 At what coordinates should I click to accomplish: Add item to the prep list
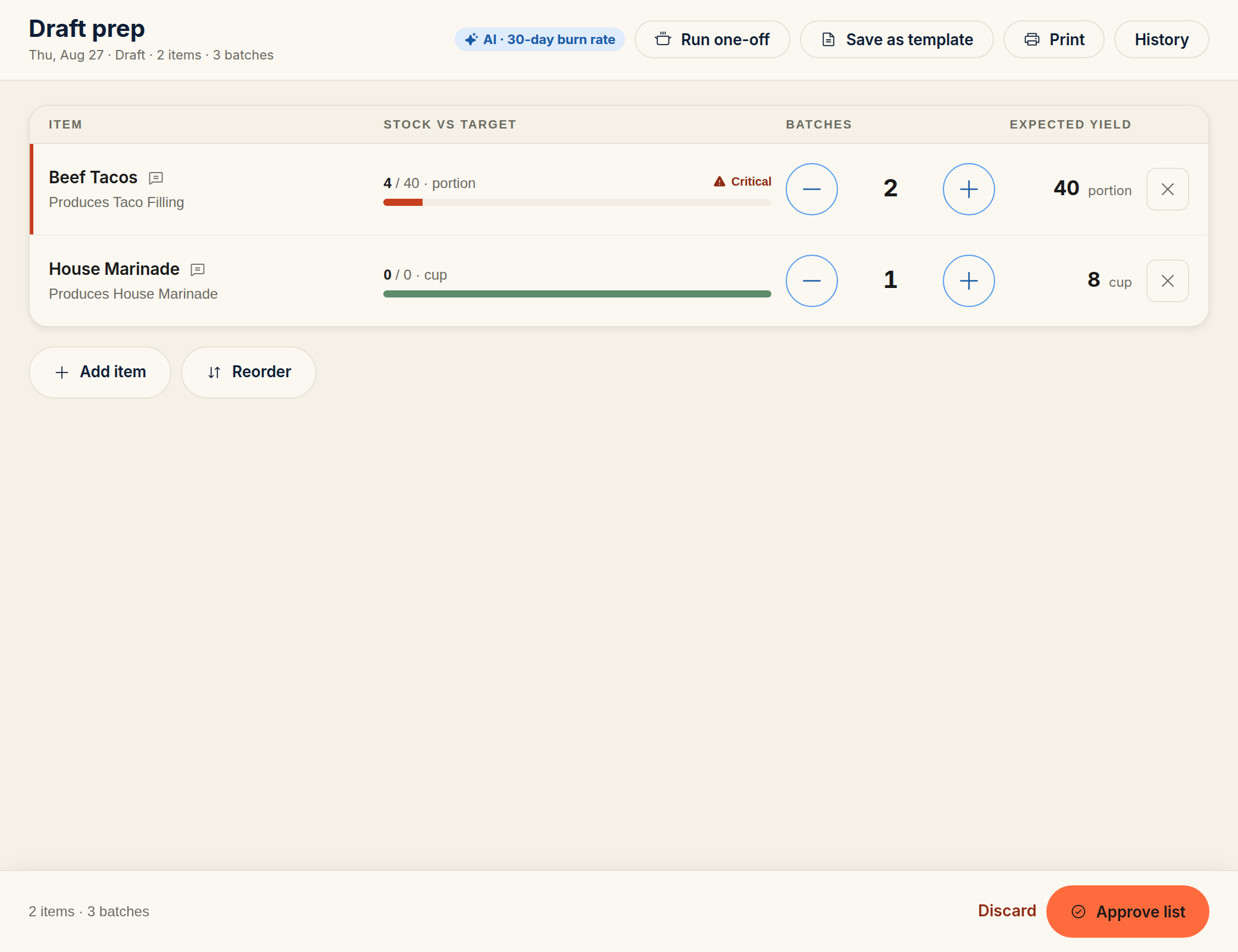(x=100, y=372)
